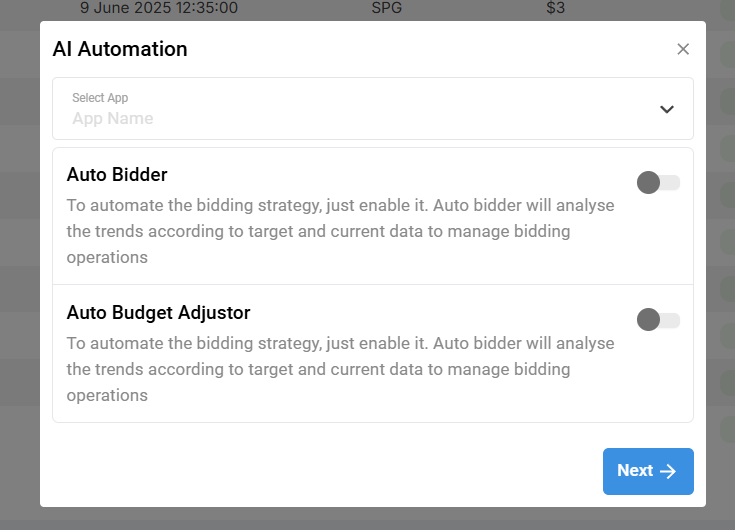Click the $3 value in background table
735x530 pixels.
click(555, 7)
